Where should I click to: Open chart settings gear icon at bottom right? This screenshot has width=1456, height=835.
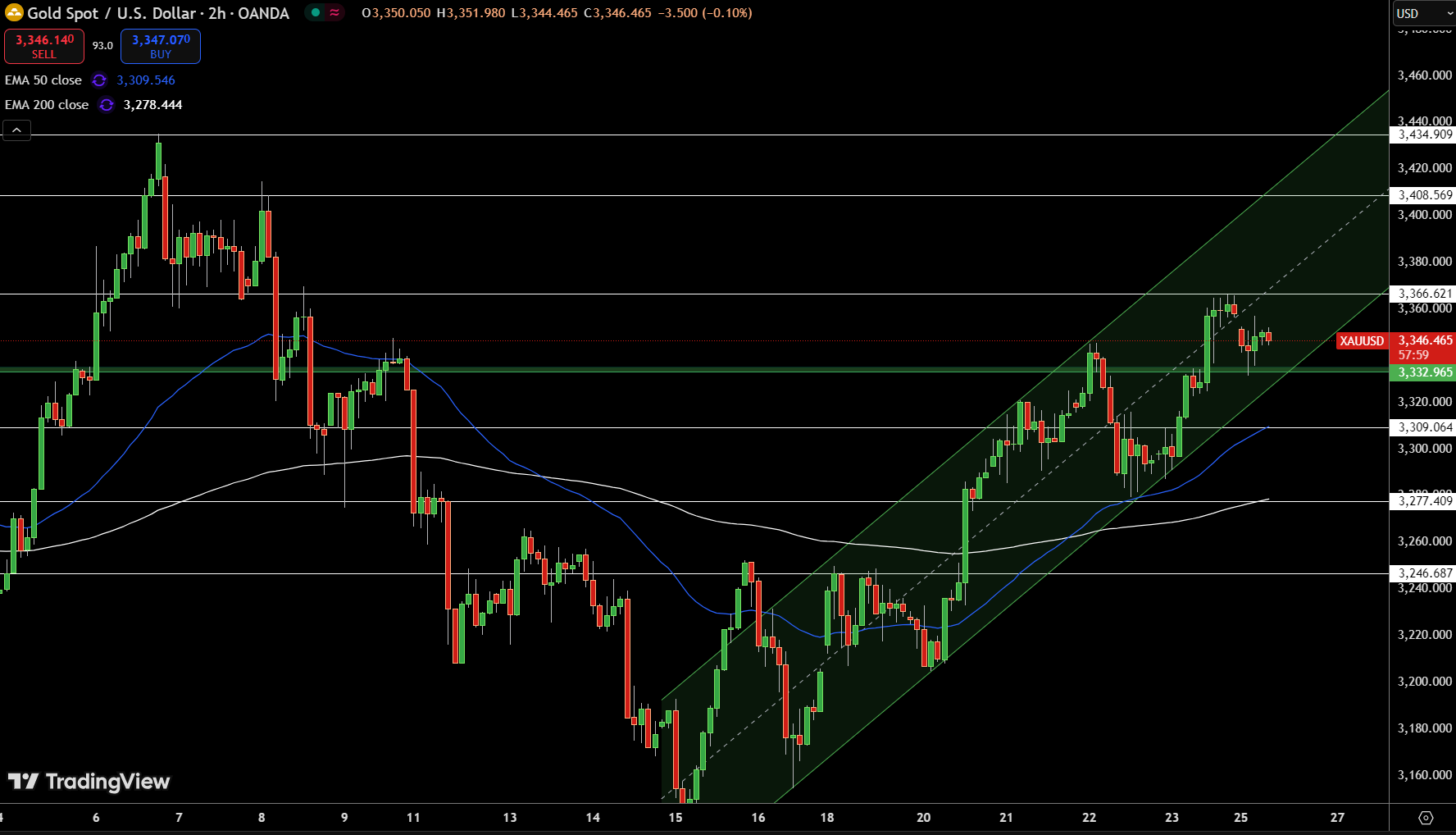(1426, 818)
